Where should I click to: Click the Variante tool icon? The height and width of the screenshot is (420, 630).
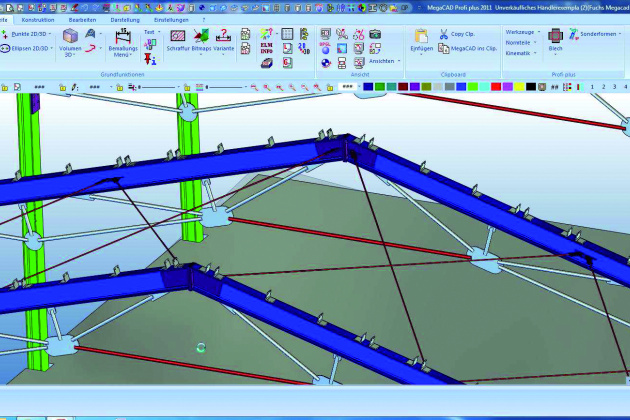coord(224,37)
